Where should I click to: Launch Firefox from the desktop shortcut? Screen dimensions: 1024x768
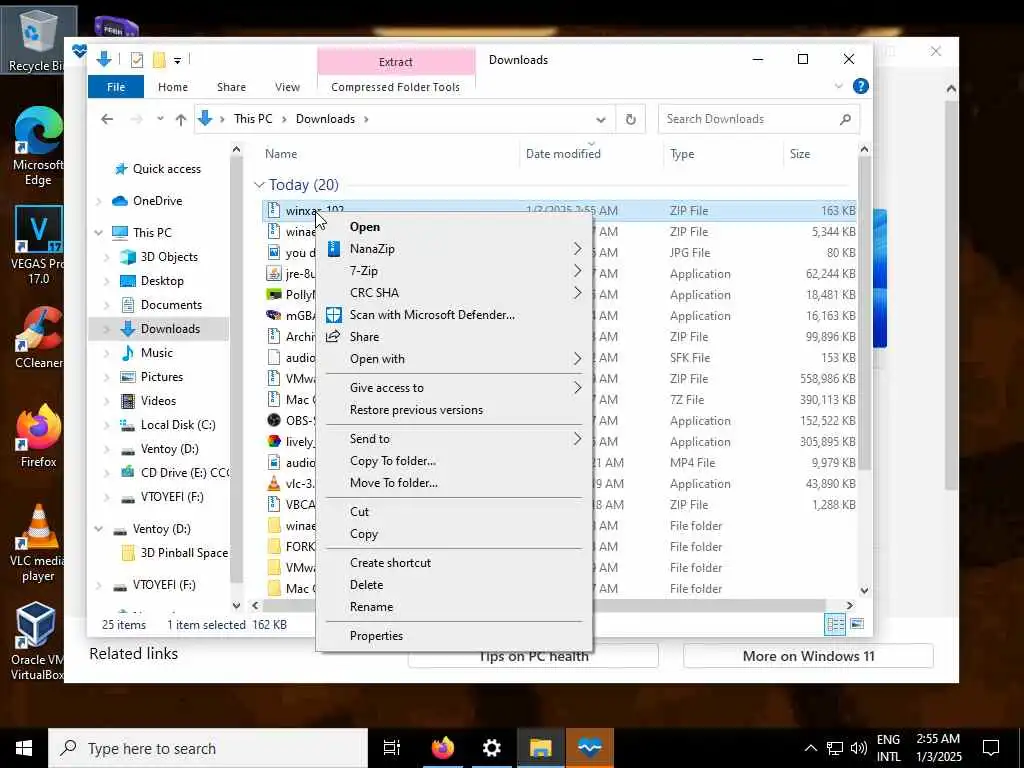pyautogui.click(x=38, y=436)
